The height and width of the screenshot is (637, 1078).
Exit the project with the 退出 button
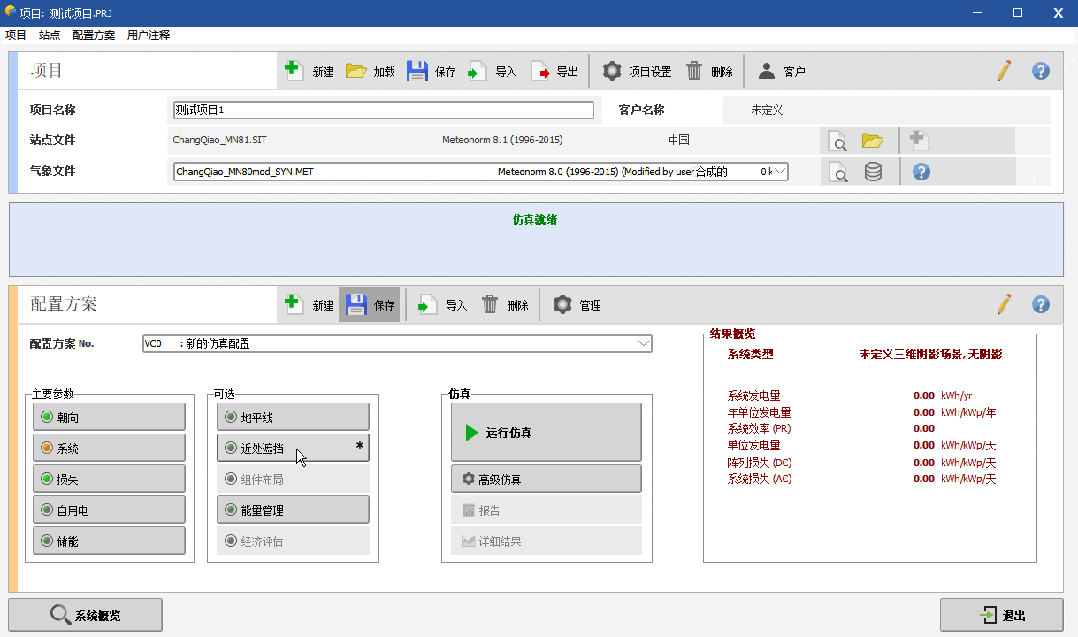[x=1003, y=614]
